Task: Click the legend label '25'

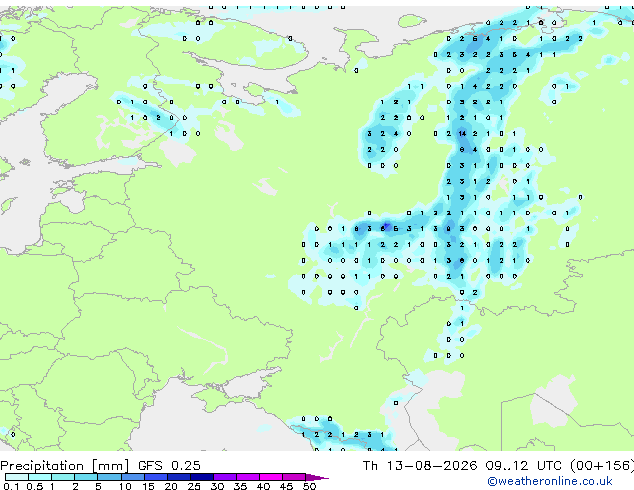Action: [194, 486]
